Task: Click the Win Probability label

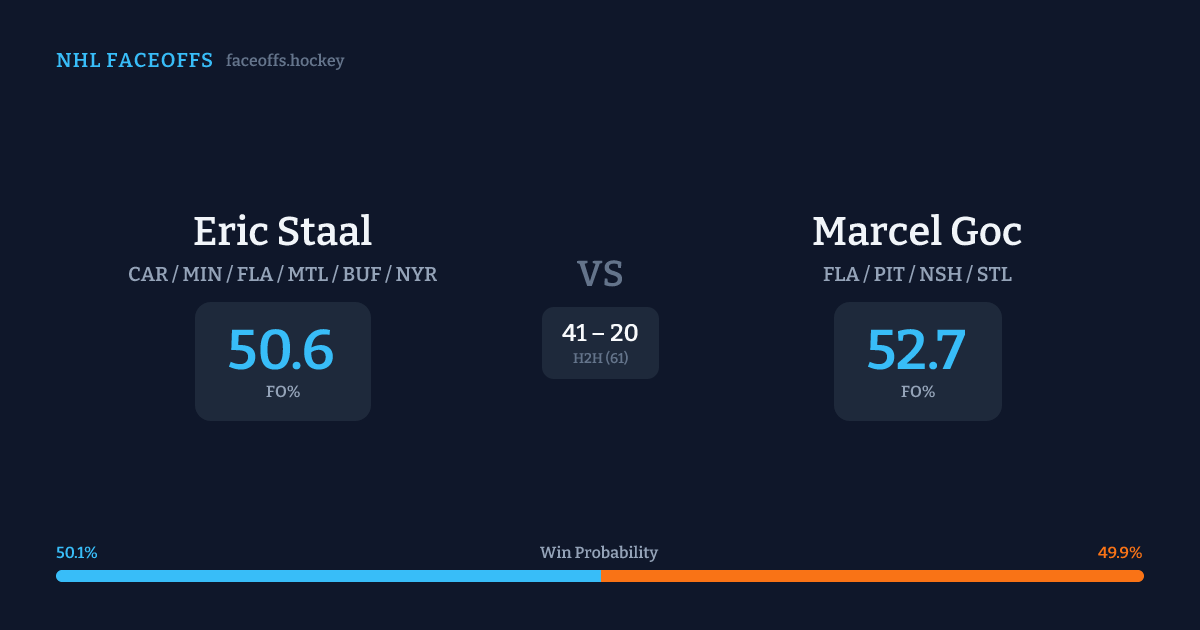Action: click(599, 553)
